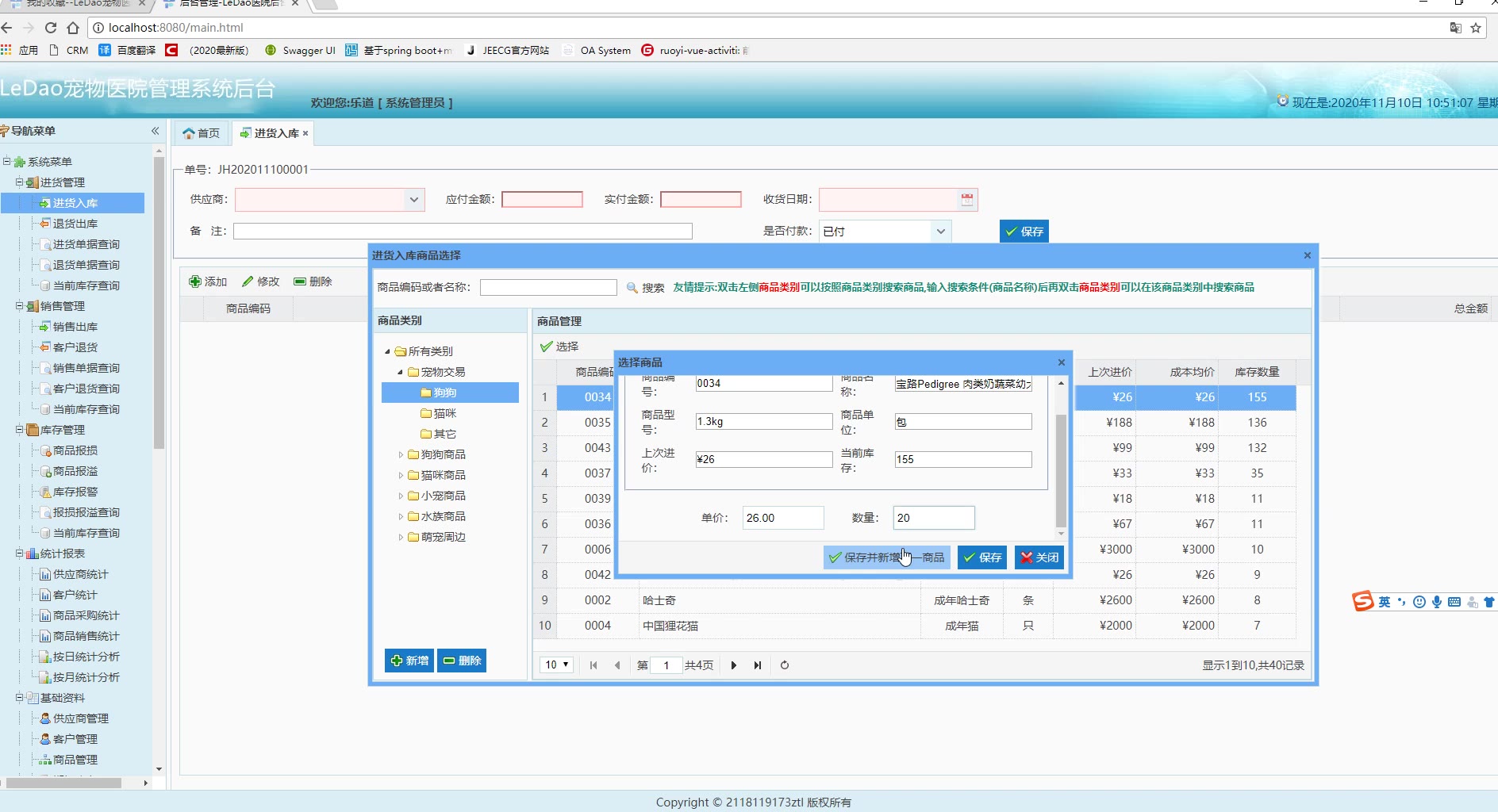Click the search magnifier icon in product dialog

tap(632, 288)
